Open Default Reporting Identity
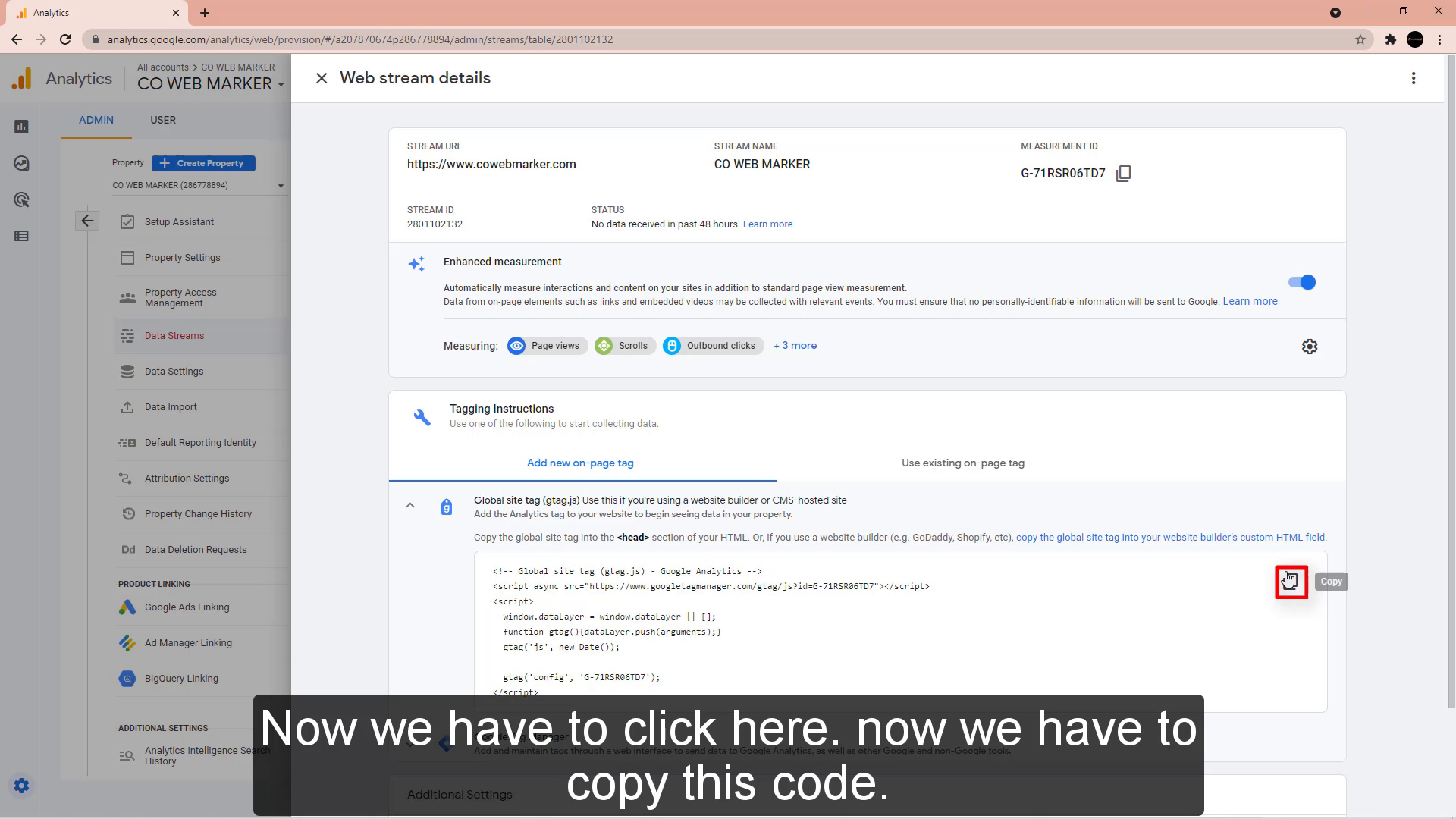This screenshot has height=819, width=1456. [200, 443]
